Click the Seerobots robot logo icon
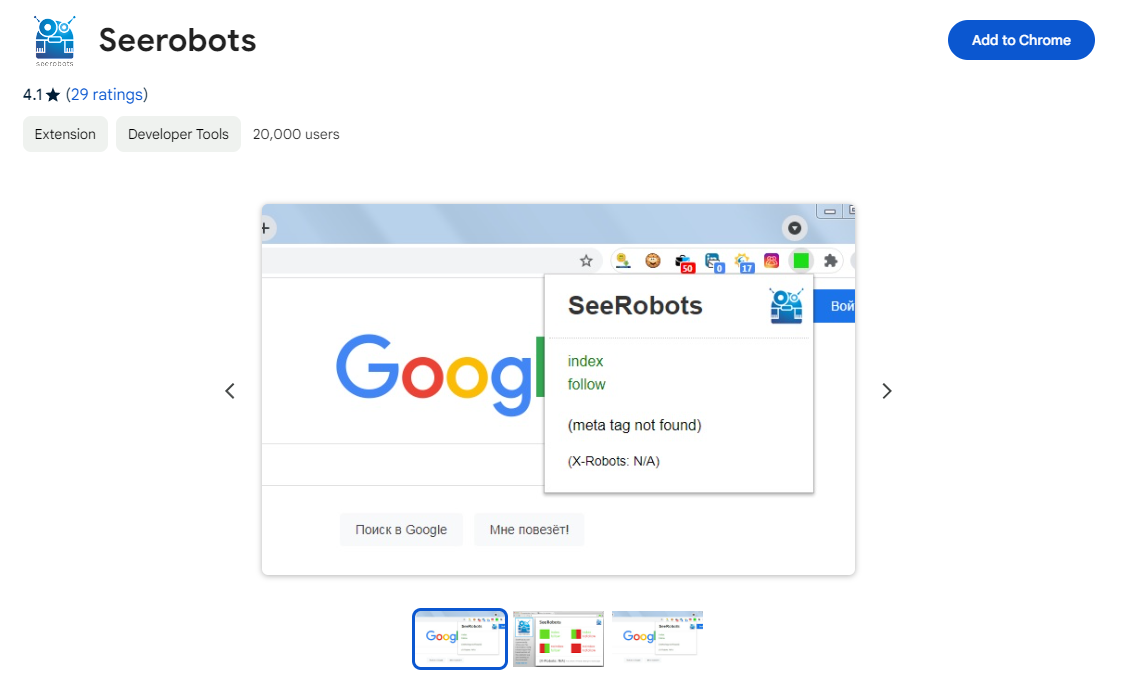This screenshot has height=693, width=1124. [54, 41]
